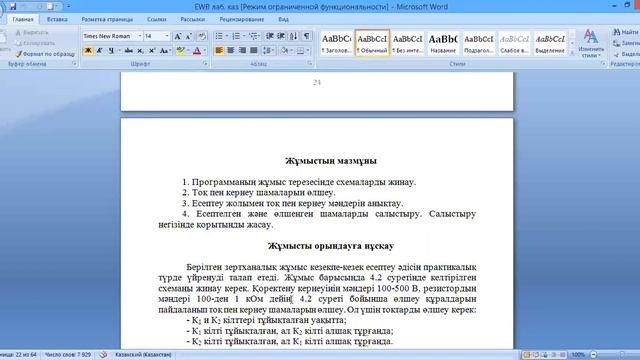Image resolution: width=640 pixels, height=360 pixels.
Task: Click zoom out minus button
Action: click(594, 355)
